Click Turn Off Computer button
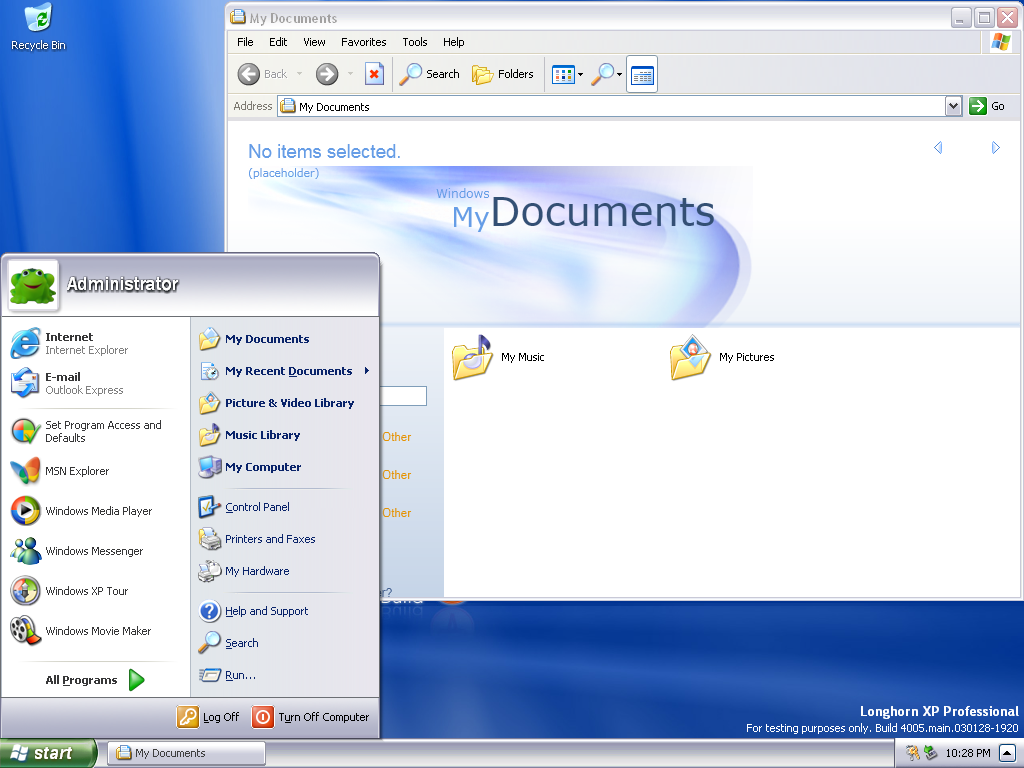 coord(311,717)
